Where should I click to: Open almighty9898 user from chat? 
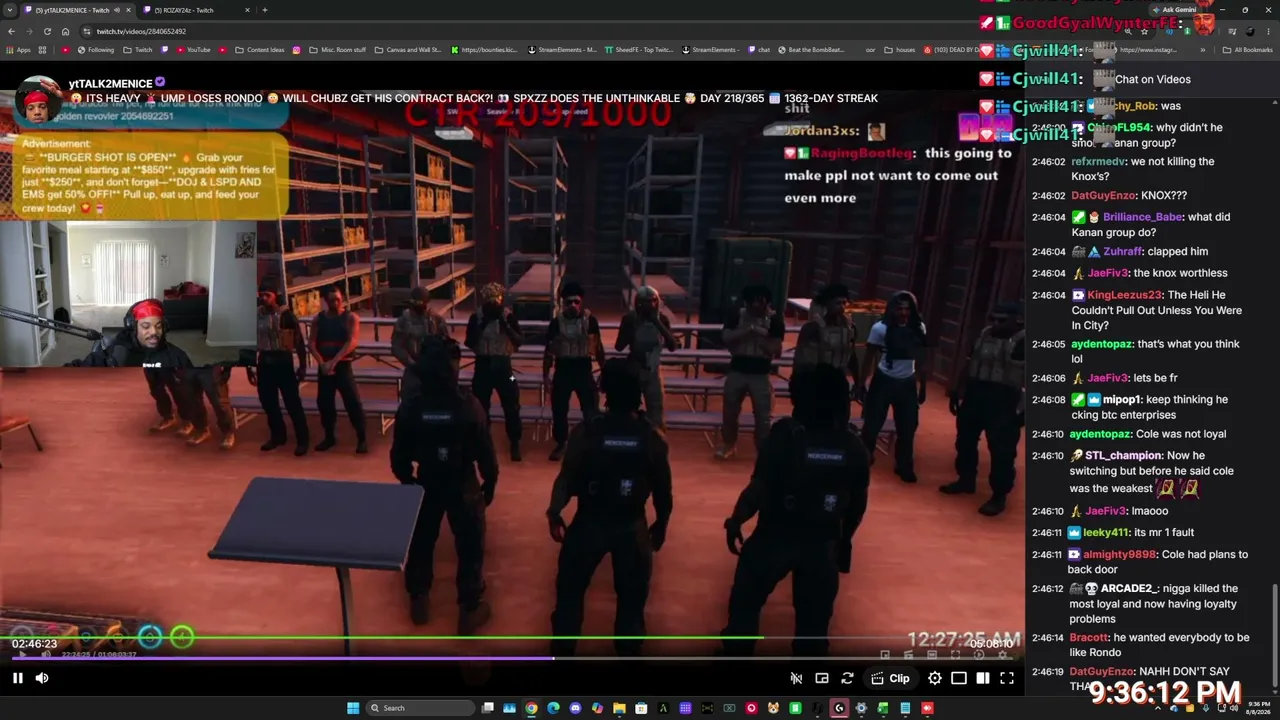1120,555
